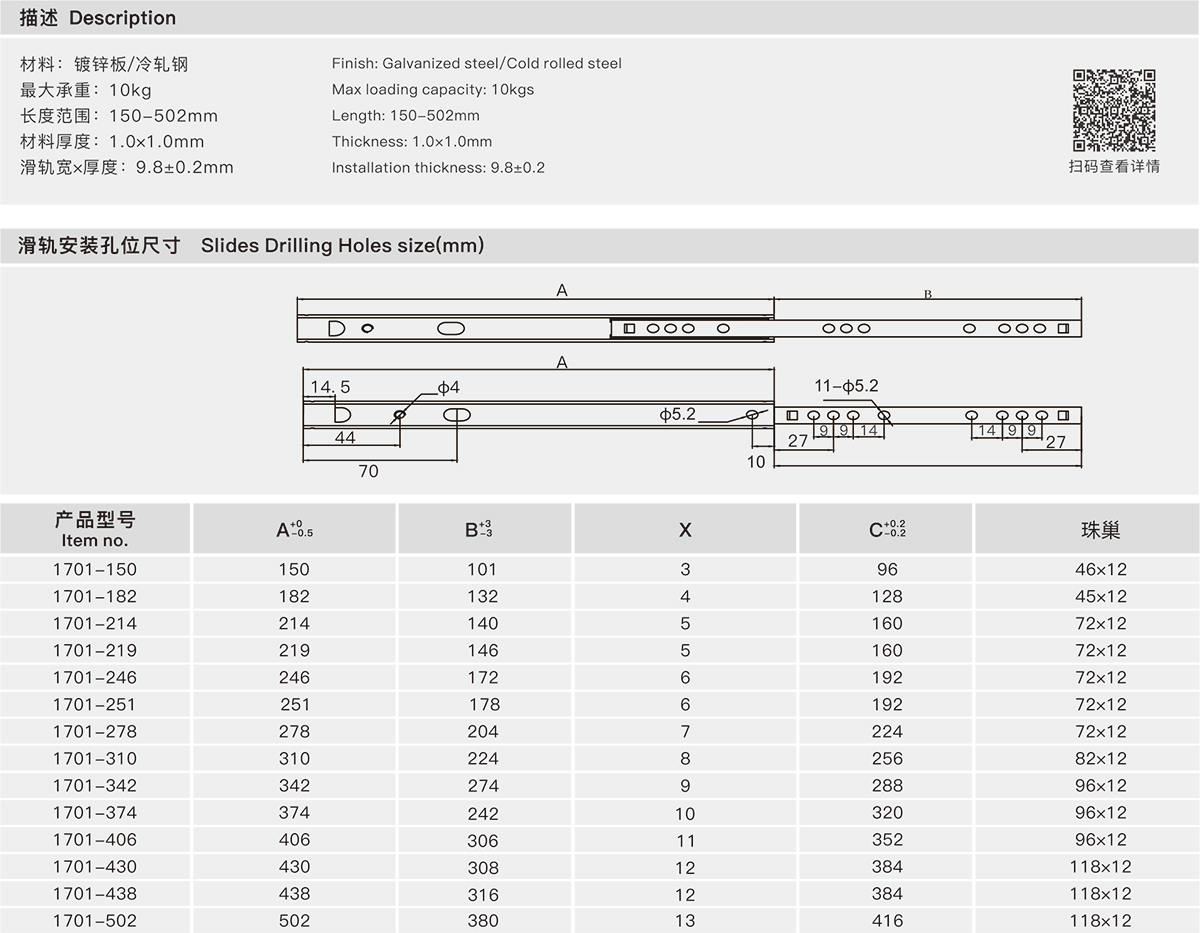
Task: Select item number '1701-214'
Action: click(x=95, y=623)
